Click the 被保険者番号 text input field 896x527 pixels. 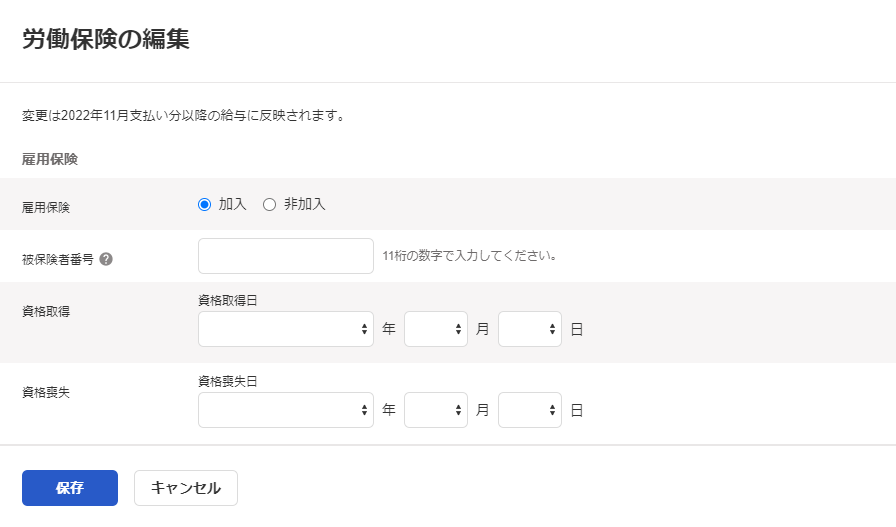[285, 256]
